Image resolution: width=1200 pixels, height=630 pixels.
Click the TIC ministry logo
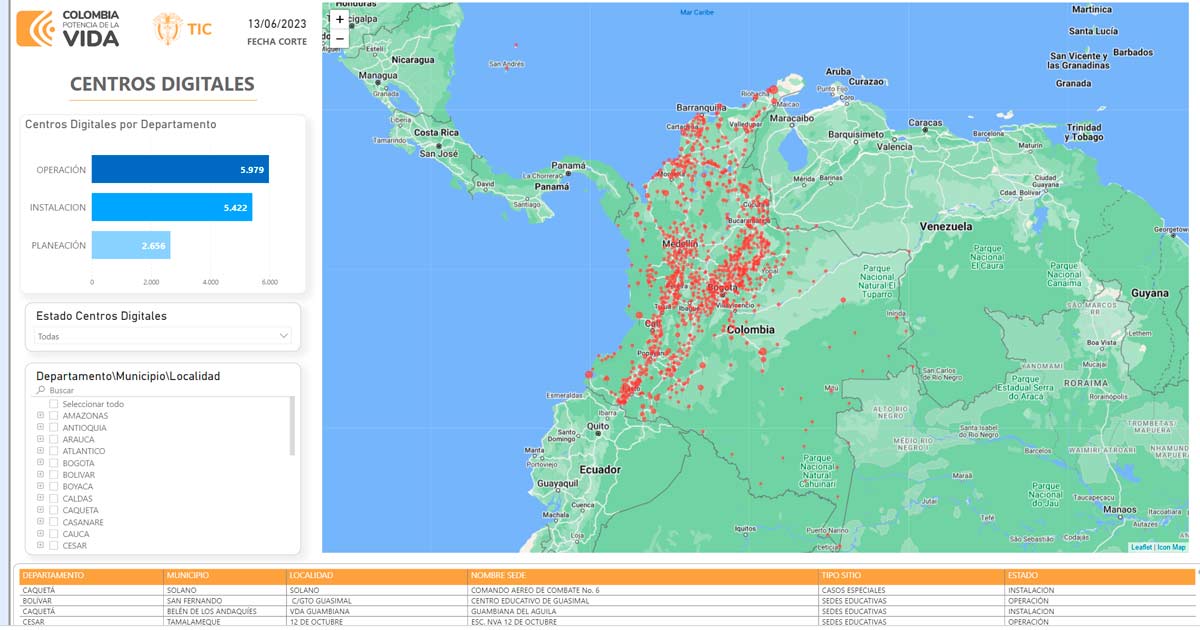[x=182, y=29]
